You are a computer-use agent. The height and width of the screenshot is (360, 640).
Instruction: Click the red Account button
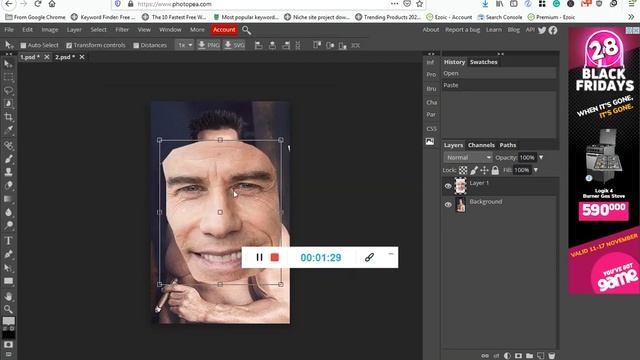click(x=224, y=30)
